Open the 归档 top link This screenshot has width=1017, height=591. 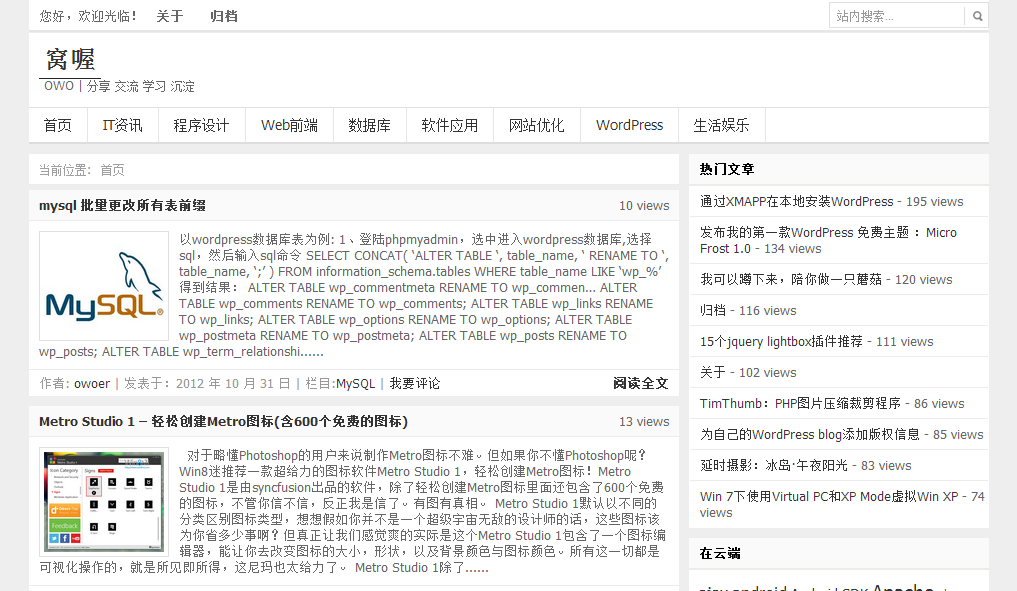(x=224, y=16)
